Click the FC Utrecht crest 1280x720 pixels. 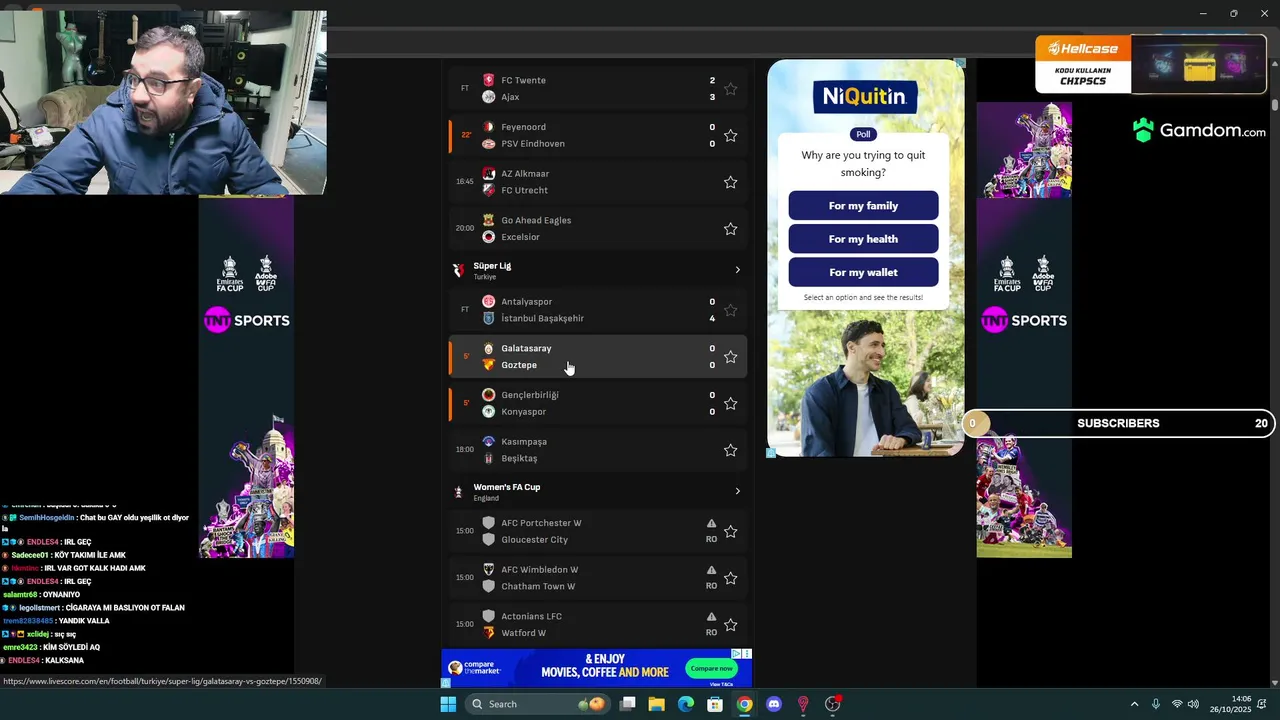tap(489, 190)
